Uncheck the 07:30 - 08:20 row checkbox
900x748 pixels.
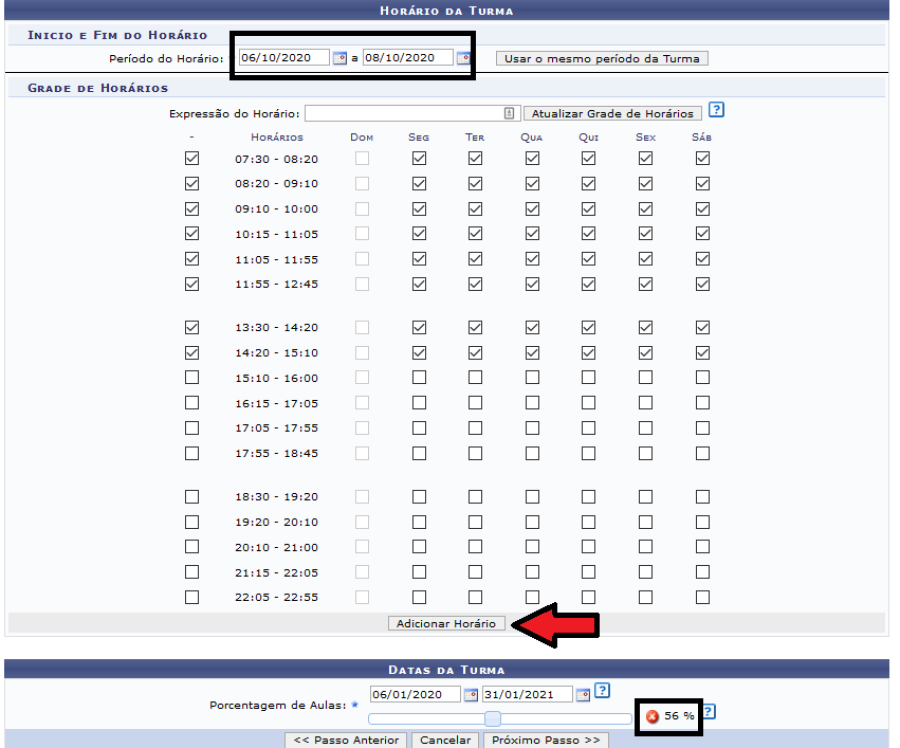192,158
